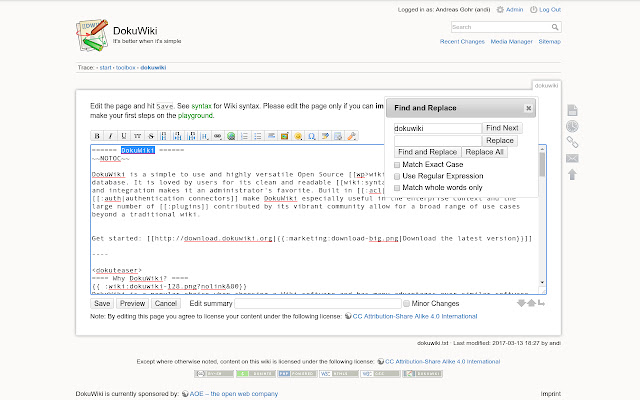Image resolution: width=640 pixels, height=400 pixels.
Task: Cancel the page editing
Action: pyautogui.click(x=166, y=303)
